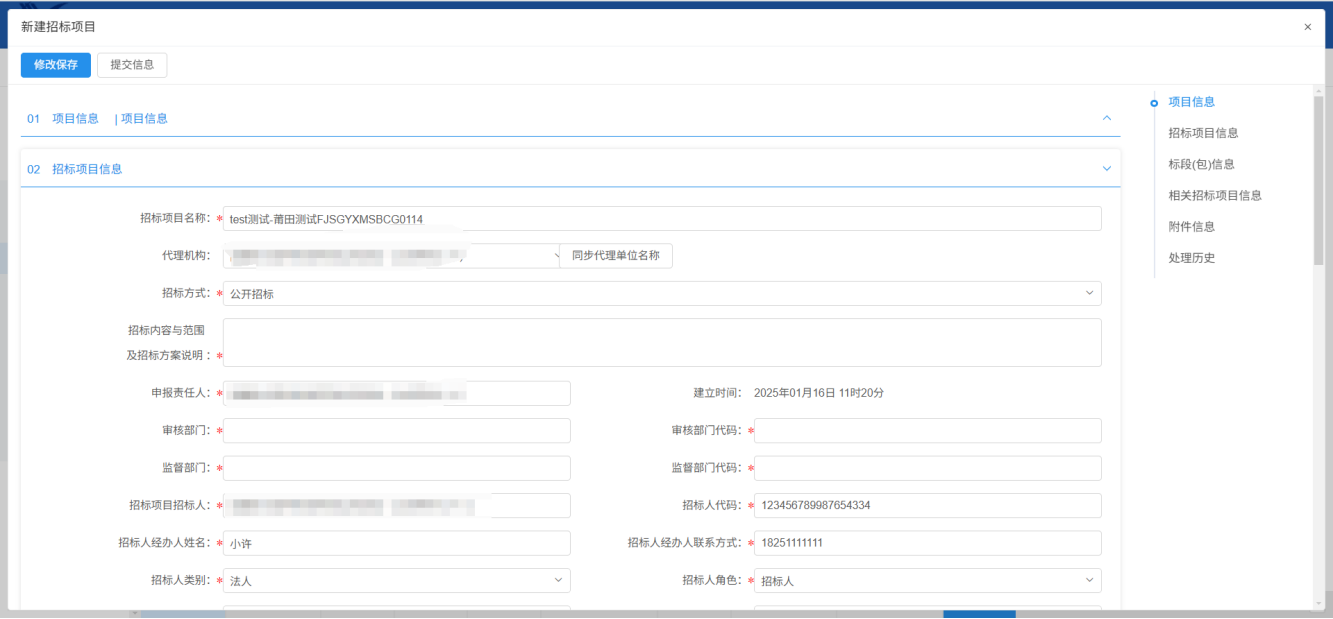This screenshot has width=1333, height=619.
Task: Click the dialog's vertical scrollbar
Action: [1318, 180]
